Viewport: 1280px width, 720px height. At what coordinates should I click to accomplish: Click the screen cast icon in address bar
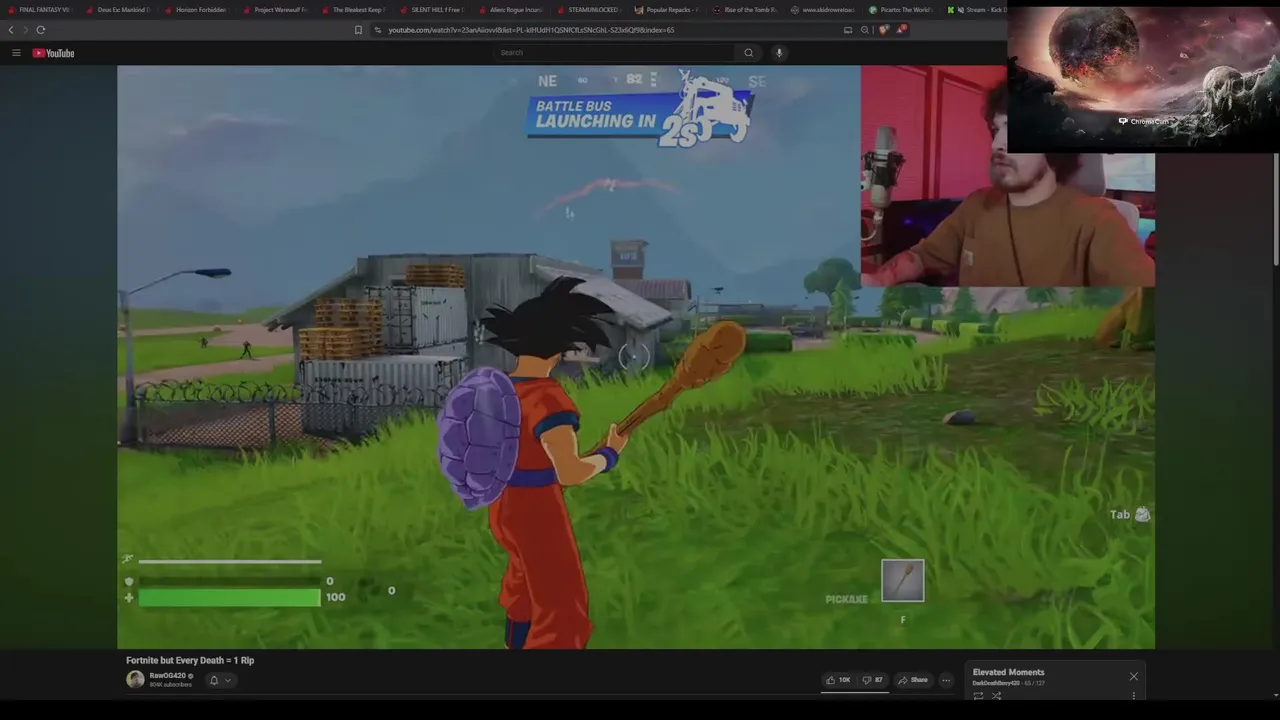coord(848,30)
